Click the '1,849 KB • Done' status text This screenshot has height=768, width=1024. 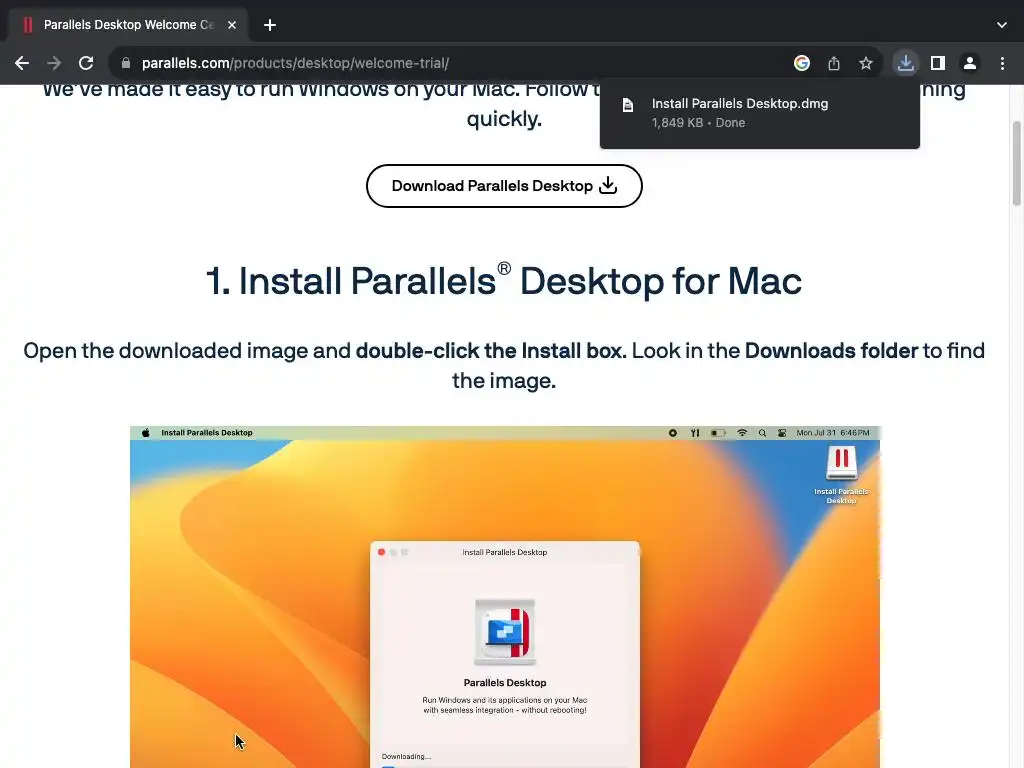(x=698, y=123)
